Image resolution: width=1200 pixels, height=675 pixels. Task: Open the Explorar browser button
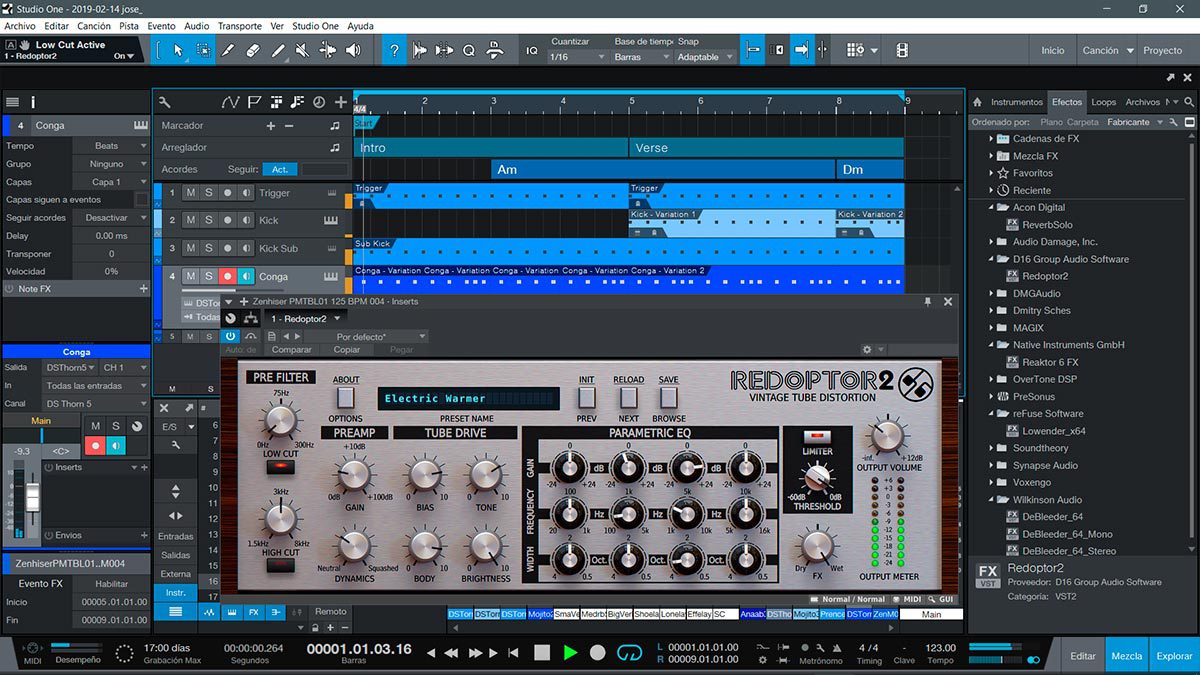1174,656
